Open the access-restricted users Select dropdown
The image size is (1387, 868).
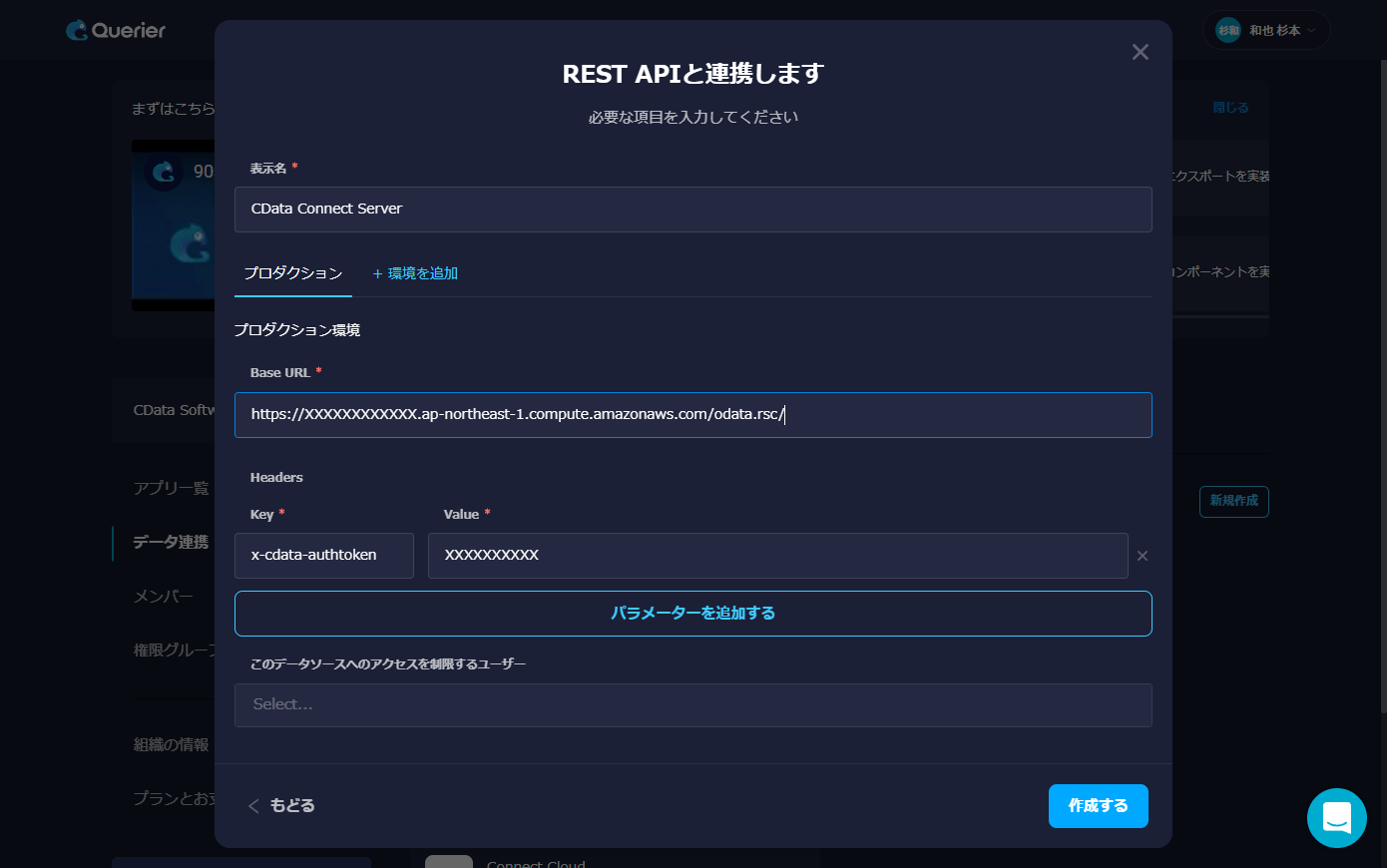(693, 705)
